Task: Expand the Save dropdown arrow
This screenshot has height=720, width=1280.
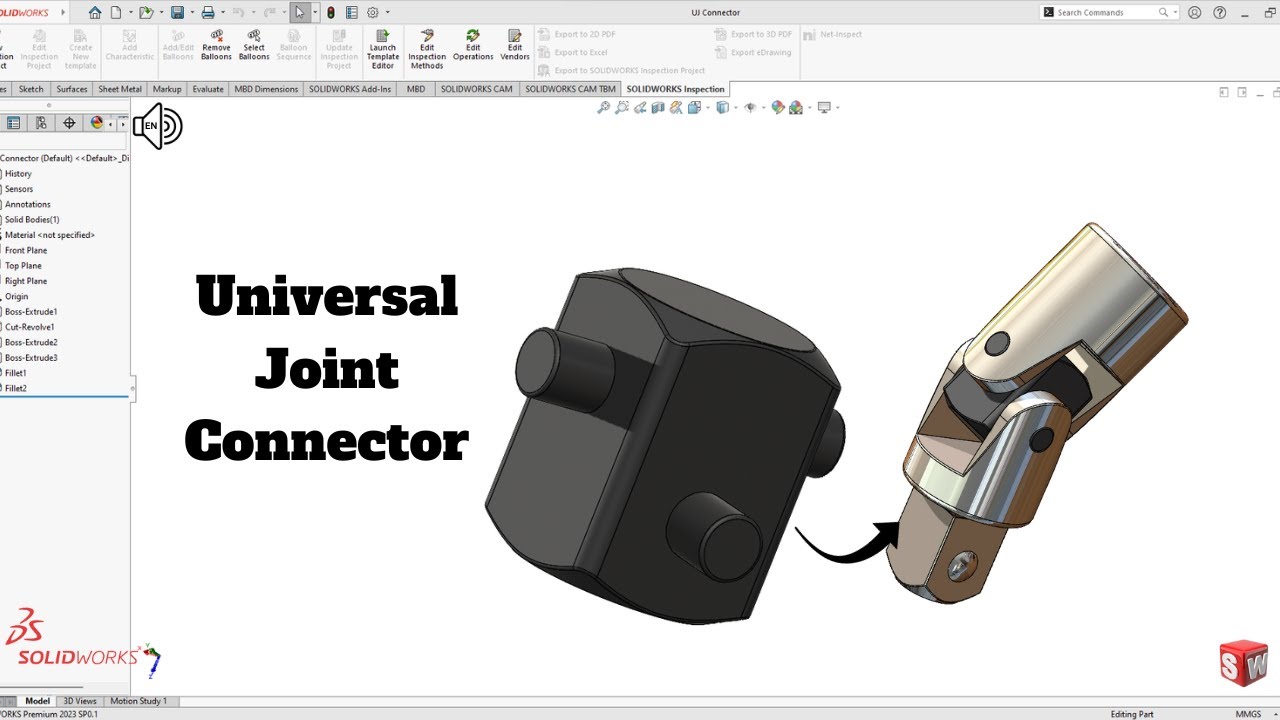Action: coord(191,13)
